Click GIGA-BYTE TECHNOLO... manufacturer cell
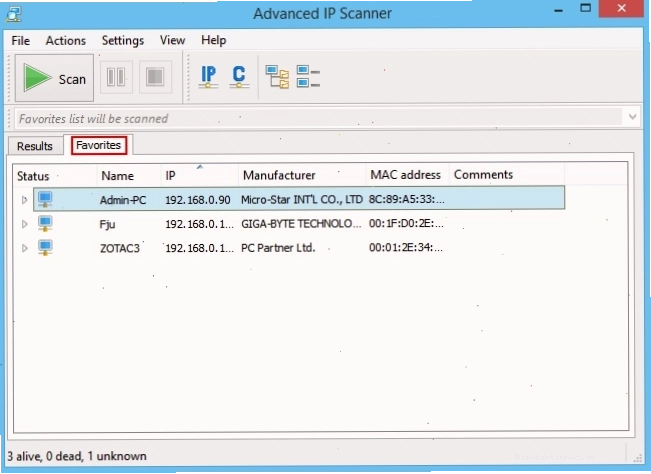The height and width of the screenshot is (474, 651). [x=301, y=224]
